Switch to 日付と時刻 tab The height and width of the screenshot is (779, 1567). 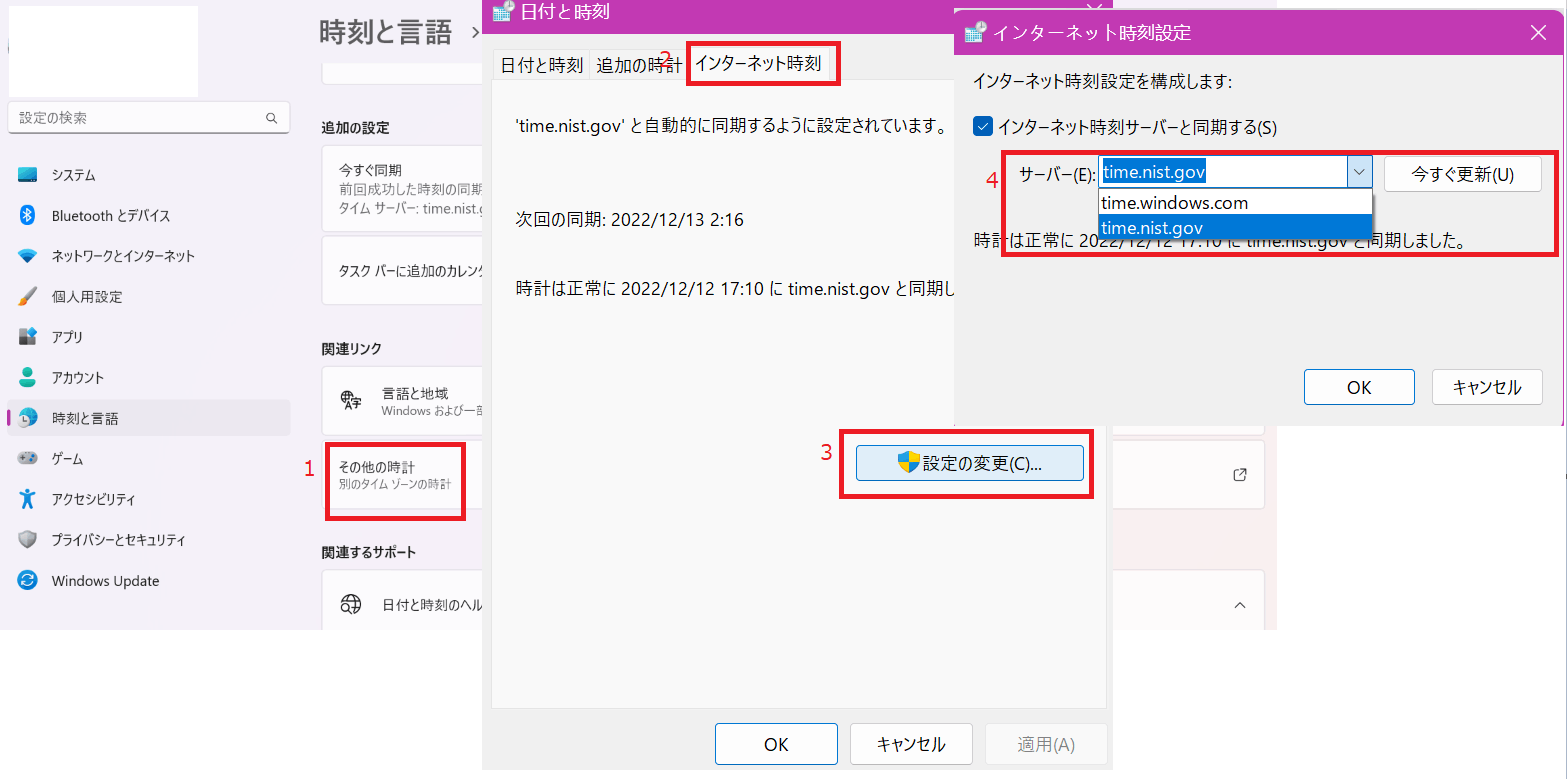[541, 65]
